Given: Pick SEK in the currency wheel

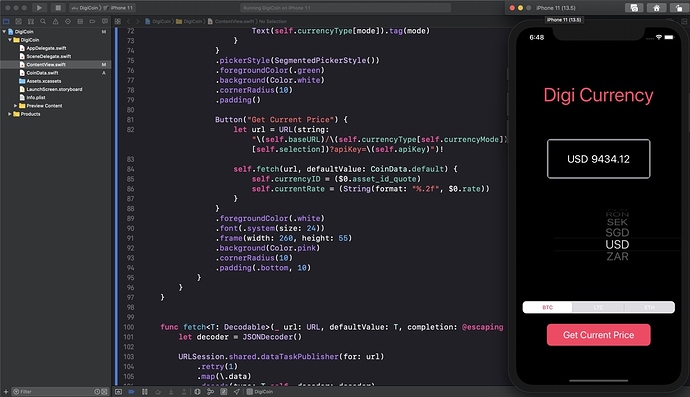Looking at the screenshot, I should pyautogui.click(x=617, y=222).
